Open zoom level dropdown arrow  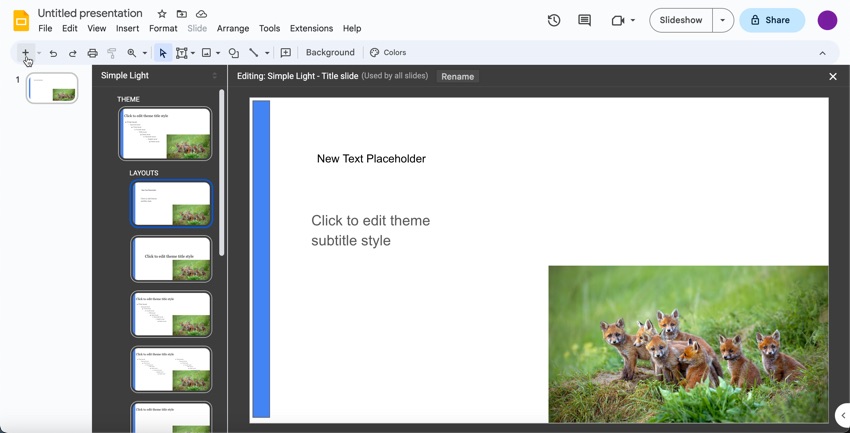(145, 53)
